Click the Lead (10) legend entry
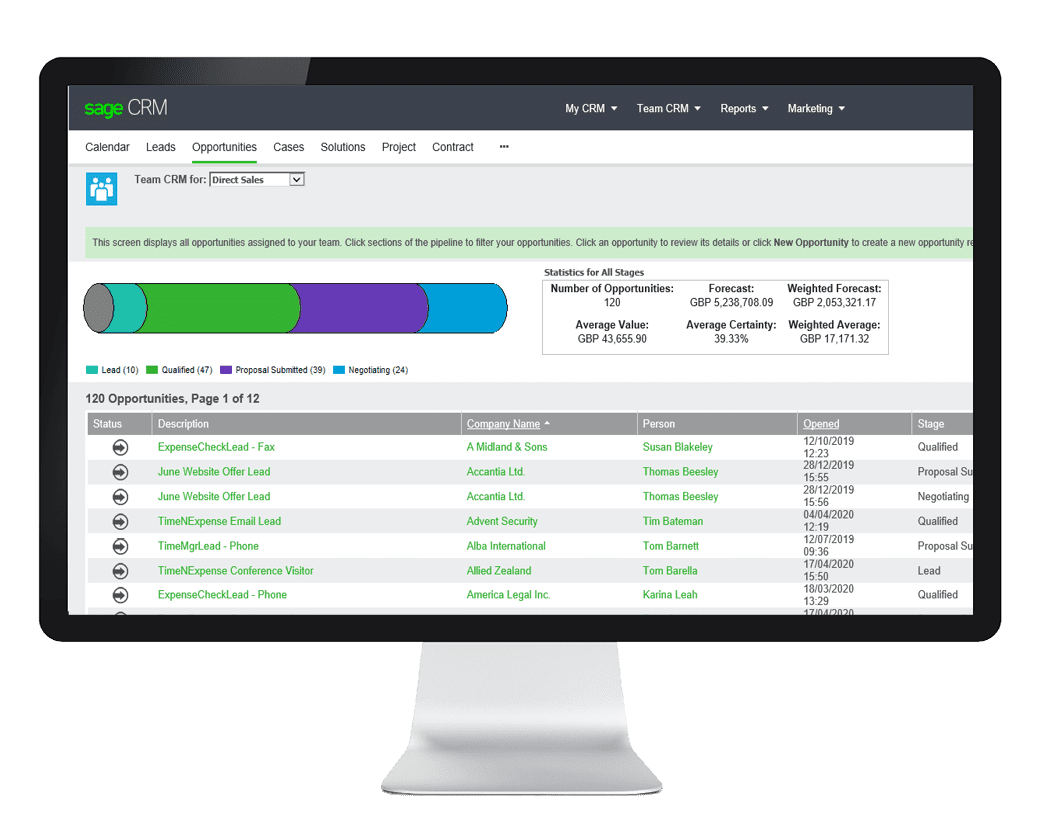Screen dimensions: 1042x833 click(x=112, y=370)
